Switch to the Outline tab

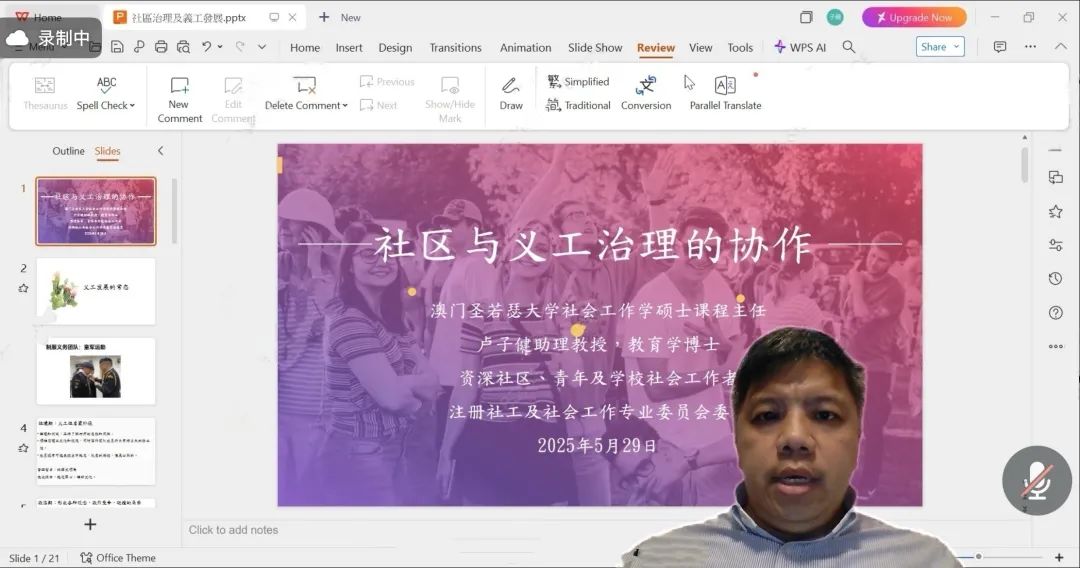[68, 151]
